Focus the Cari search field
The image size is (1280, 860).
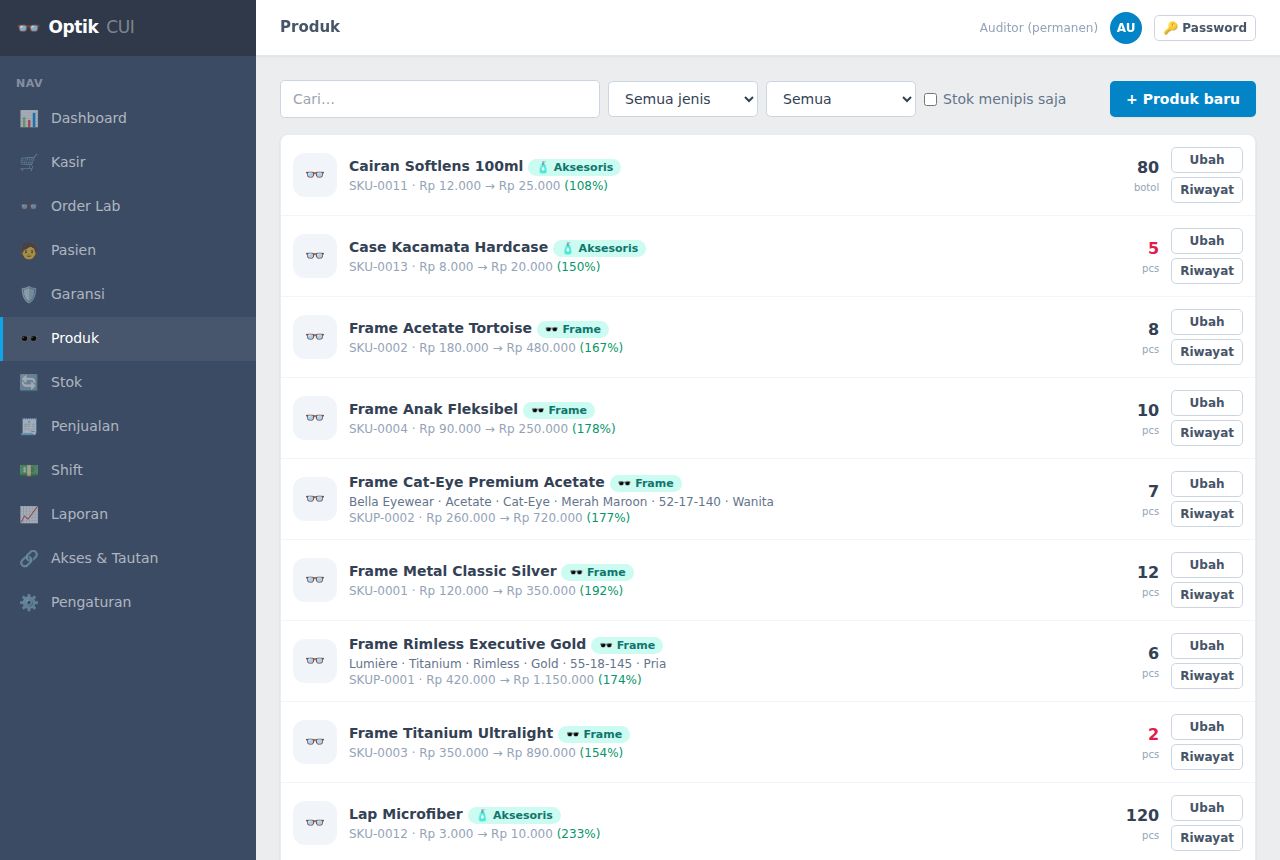coord(440,99)
